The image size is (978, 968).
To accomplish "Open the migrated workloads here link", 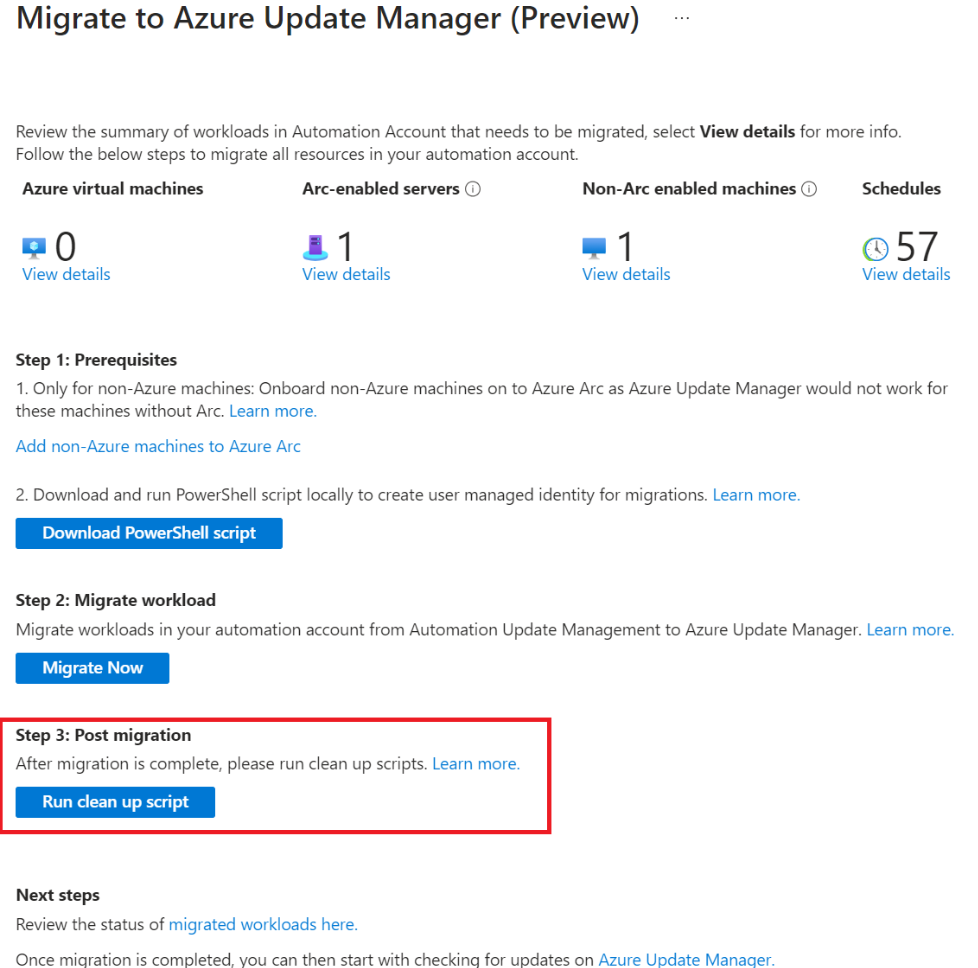I will click(263, 924).
